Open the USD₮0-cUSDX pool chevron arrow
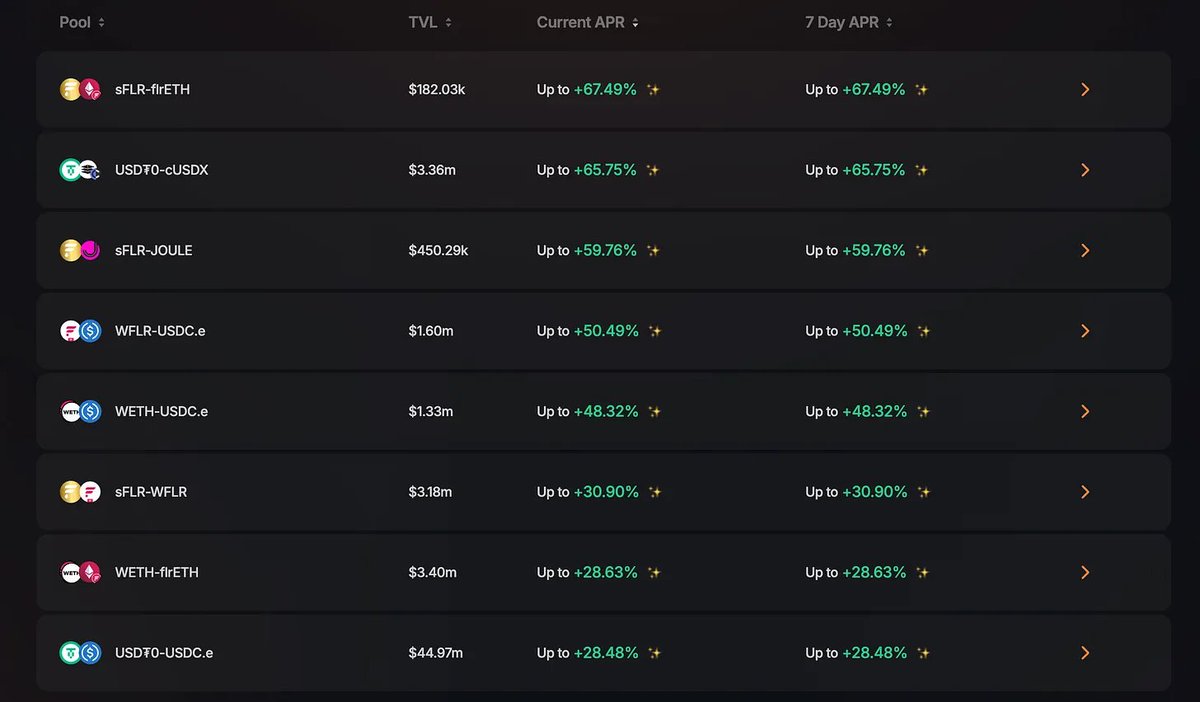 [1085, 170]
